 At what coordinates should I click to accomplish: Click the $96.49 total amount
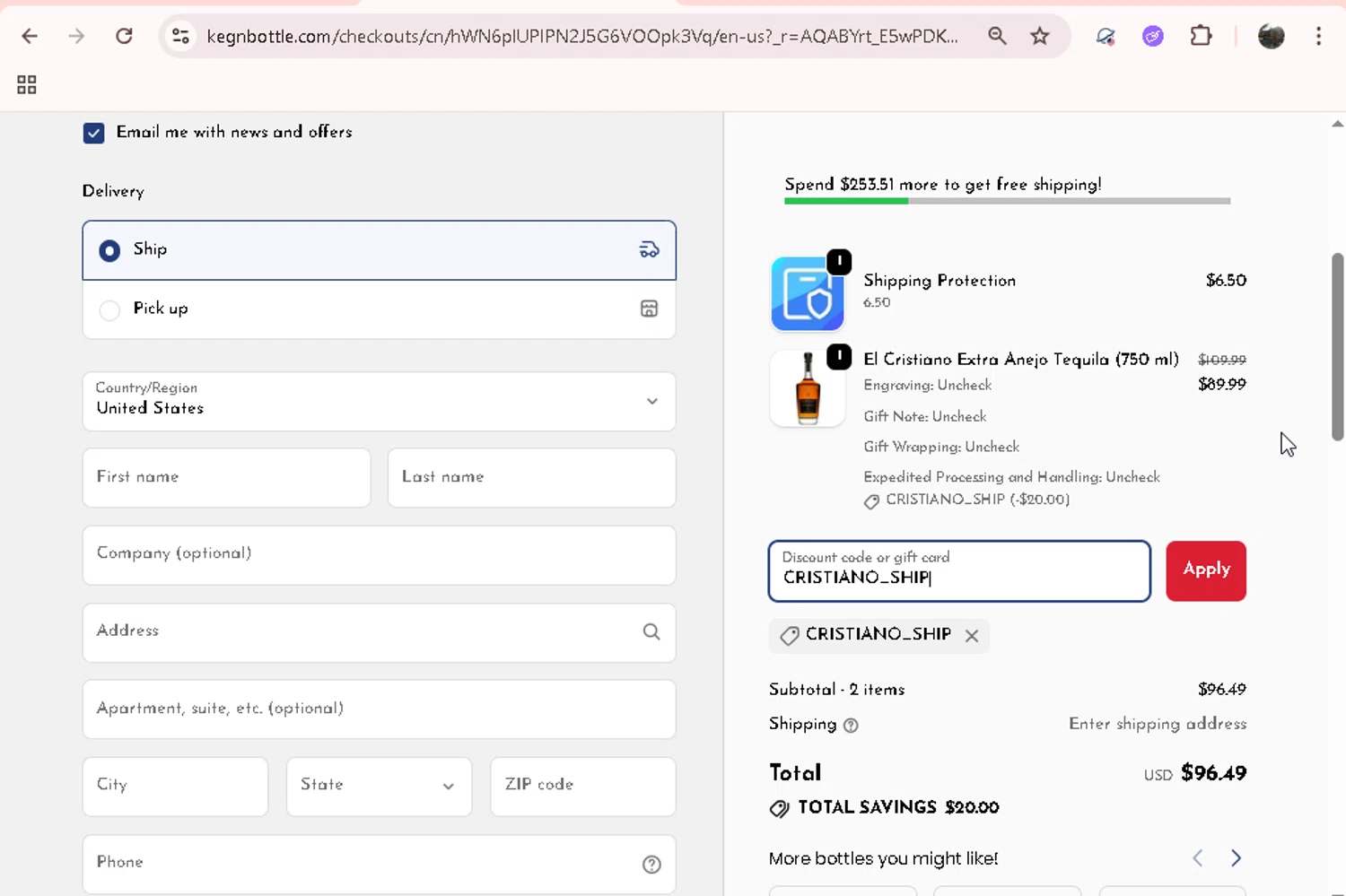(1213, 773)
